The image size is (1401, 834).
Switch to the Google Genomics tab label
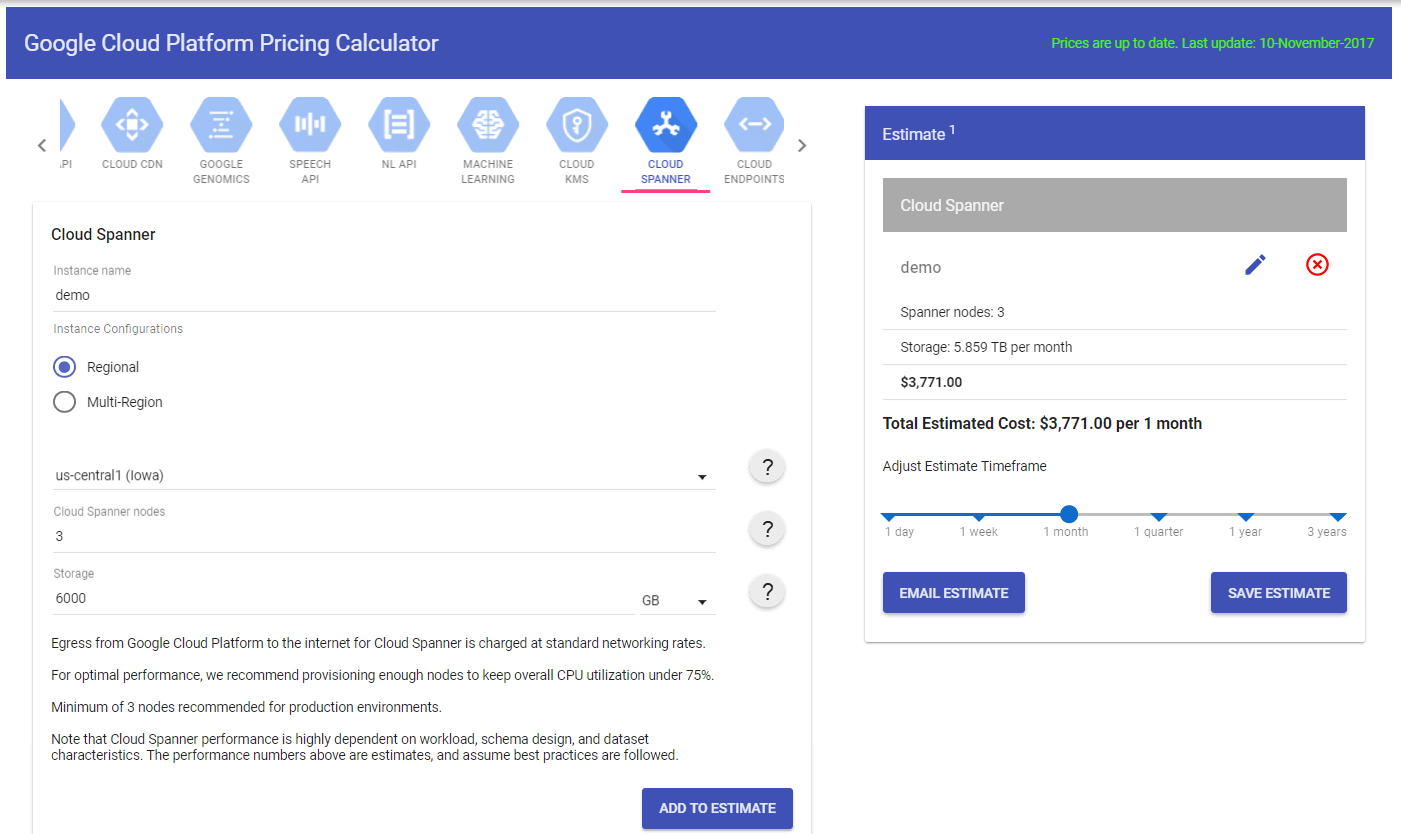click(x=221, y=171)
